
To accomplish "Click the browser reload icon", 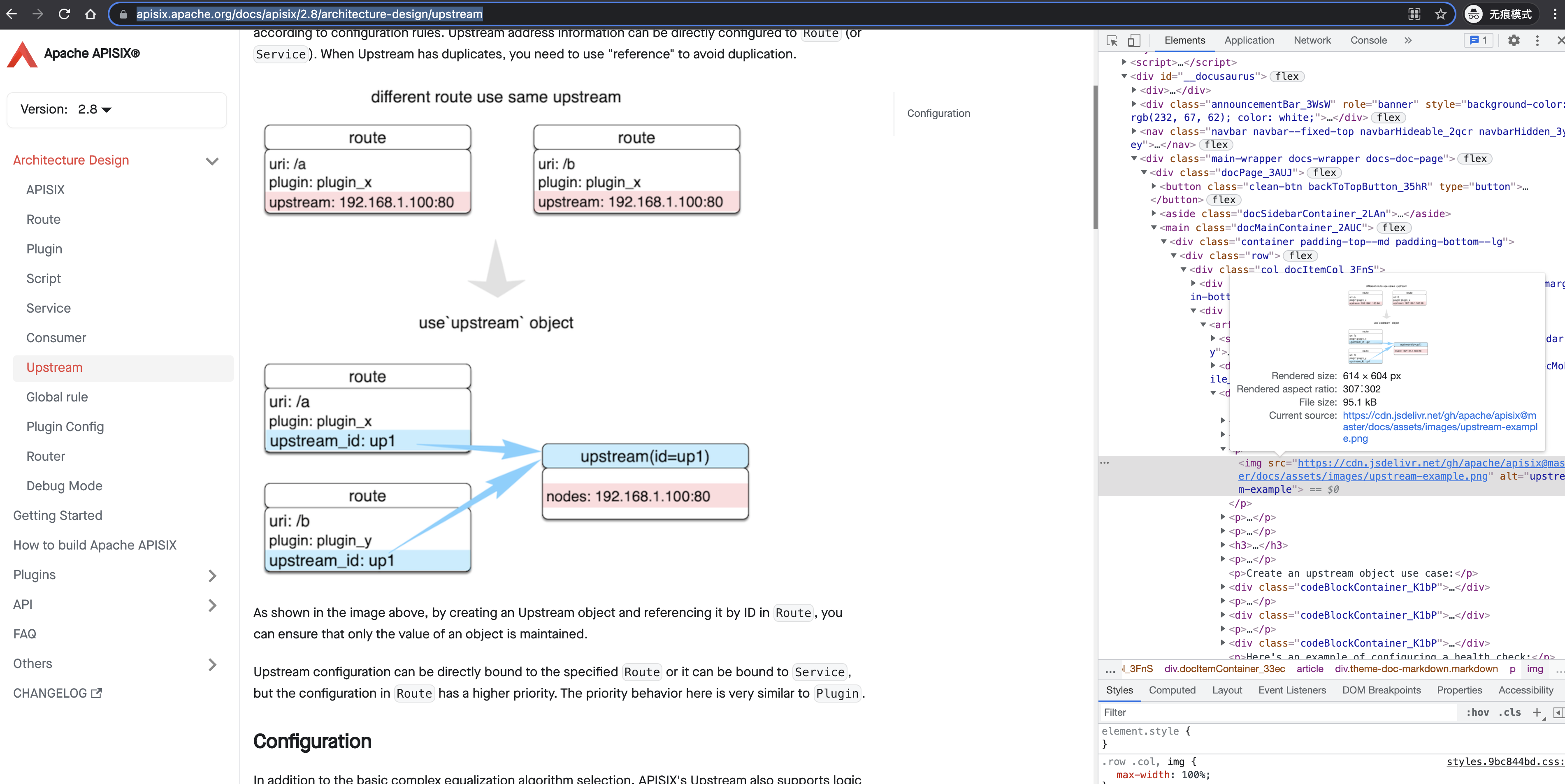I will 64,14.
